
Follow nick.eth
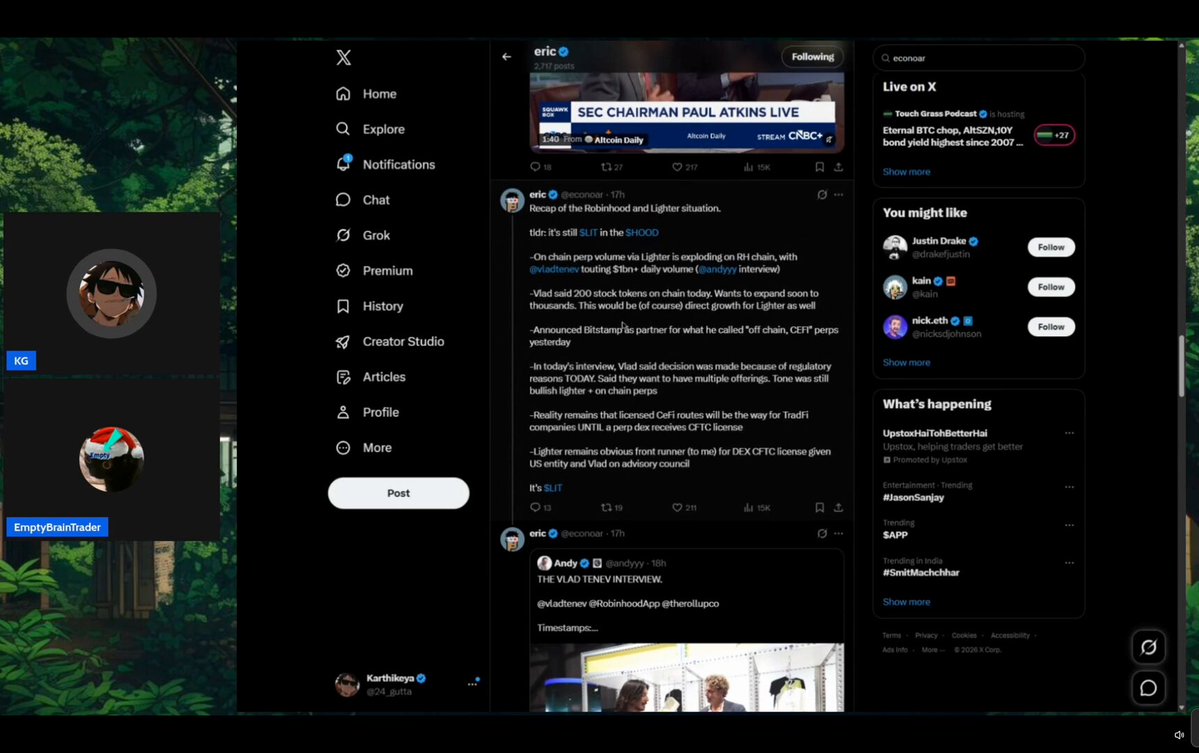point(1051,326)
